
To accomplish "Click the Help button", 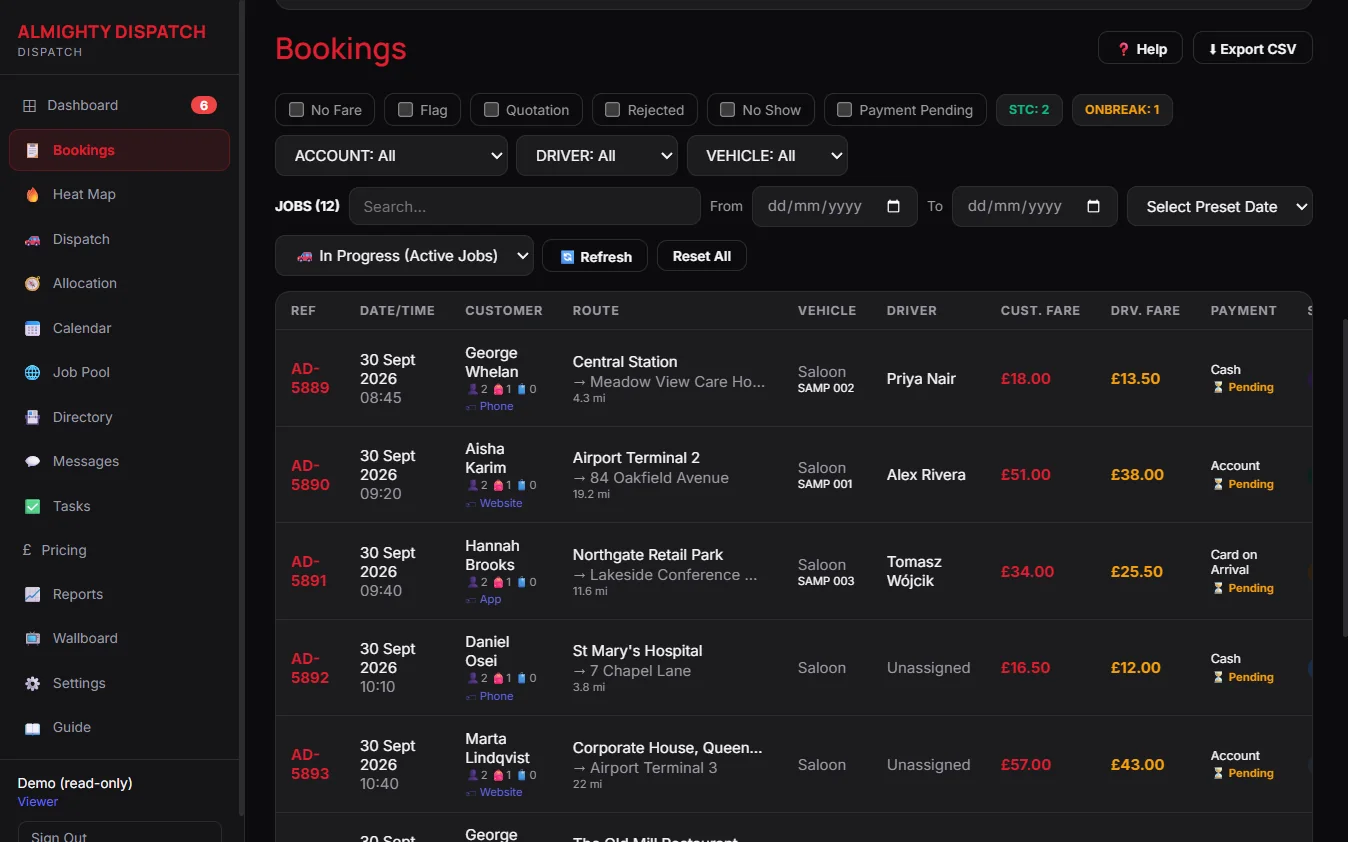I will click(1140, 48).
